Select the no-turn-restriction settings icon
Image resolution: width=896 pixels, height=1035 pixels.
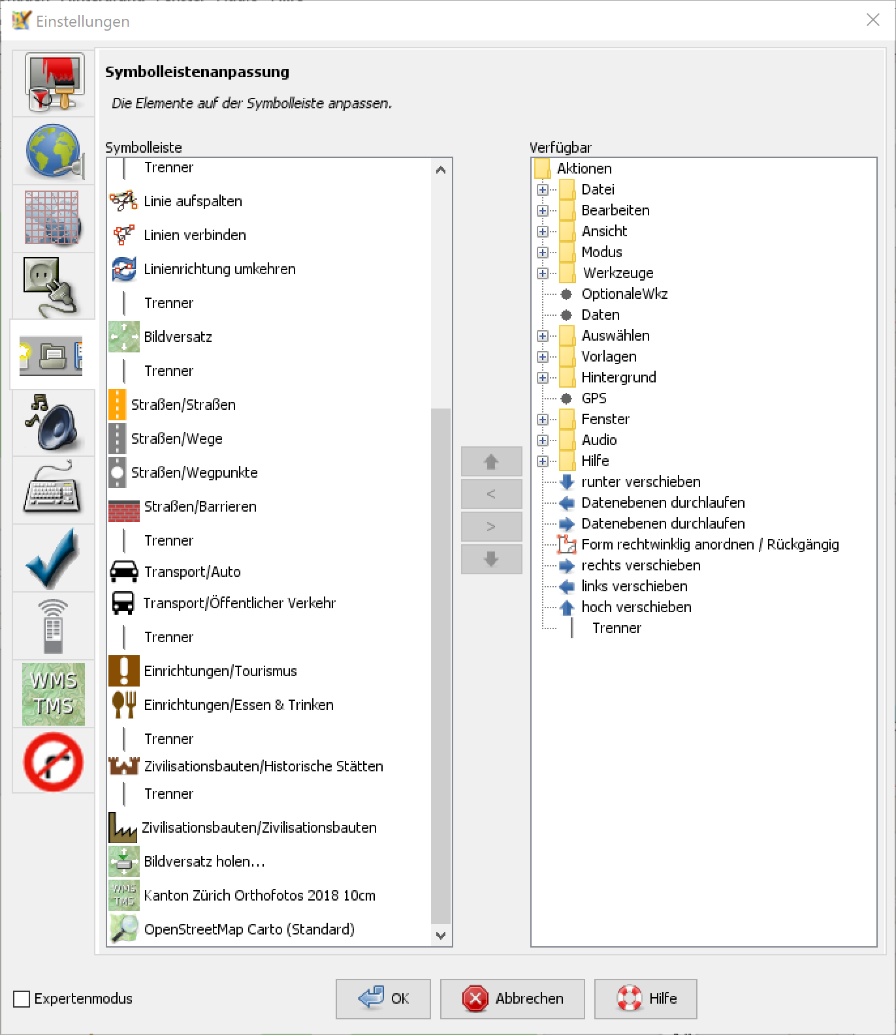click(x=52, y=761)
